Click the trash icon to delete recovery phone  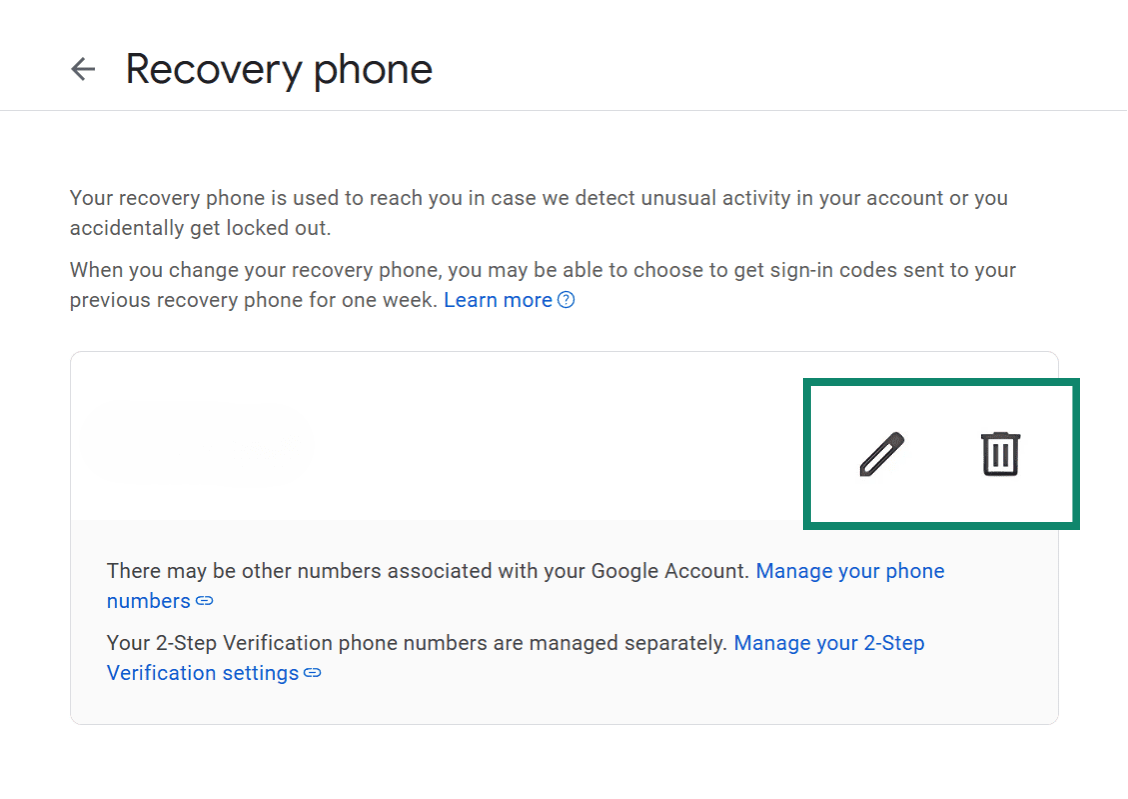[x=999, y=453]
